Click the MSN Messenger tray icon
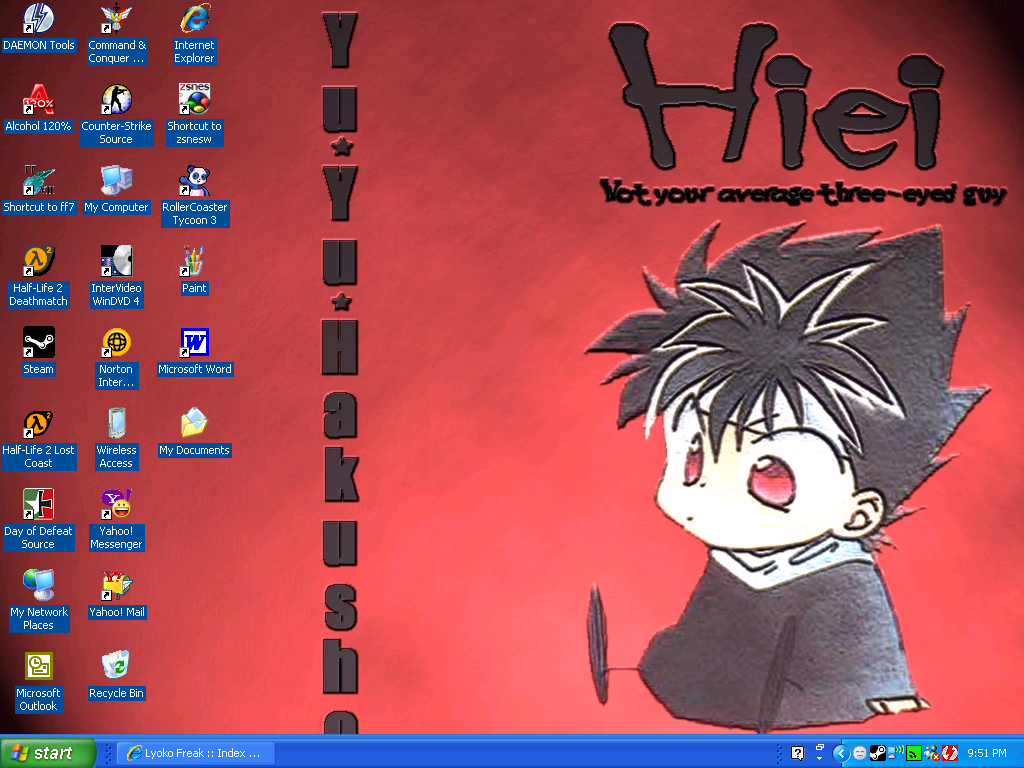This screenshot has height=768, width=1024. pyautogui.click(x=932, y=753)
